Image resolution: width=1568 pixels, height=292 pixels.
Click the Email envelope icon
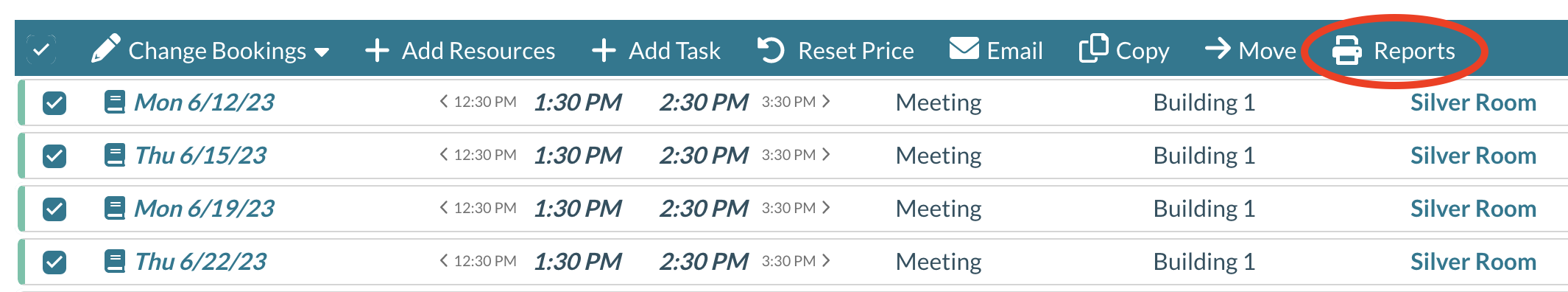(x=964, y=49)
